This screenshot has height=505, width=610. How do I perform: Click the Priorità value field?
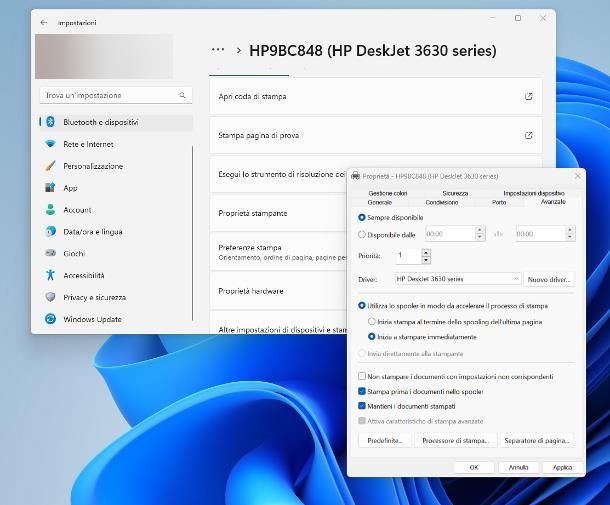[408, 256]
